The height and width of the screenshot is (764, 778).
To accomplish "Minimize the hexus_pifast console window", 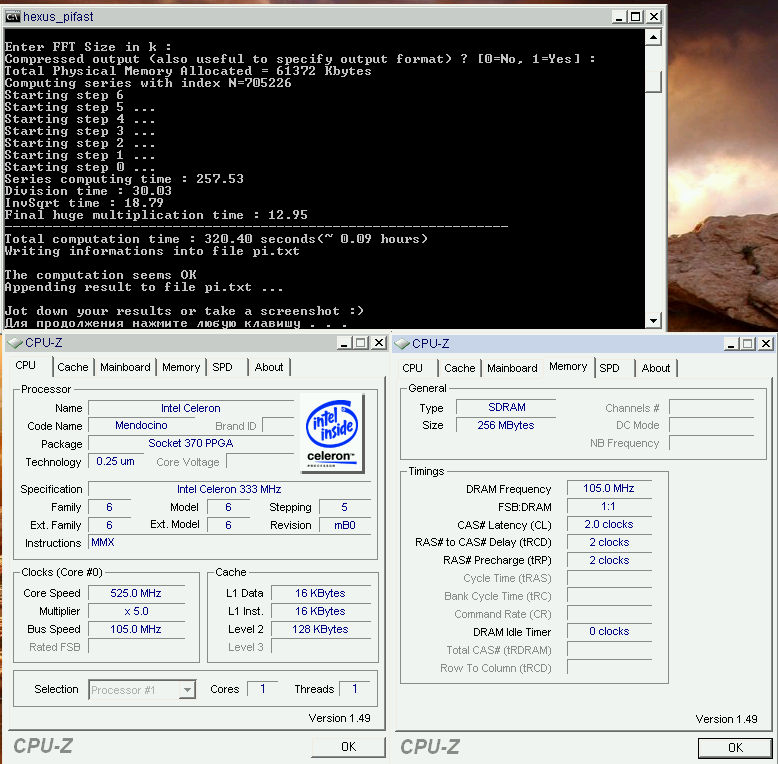I will point(618,17).
